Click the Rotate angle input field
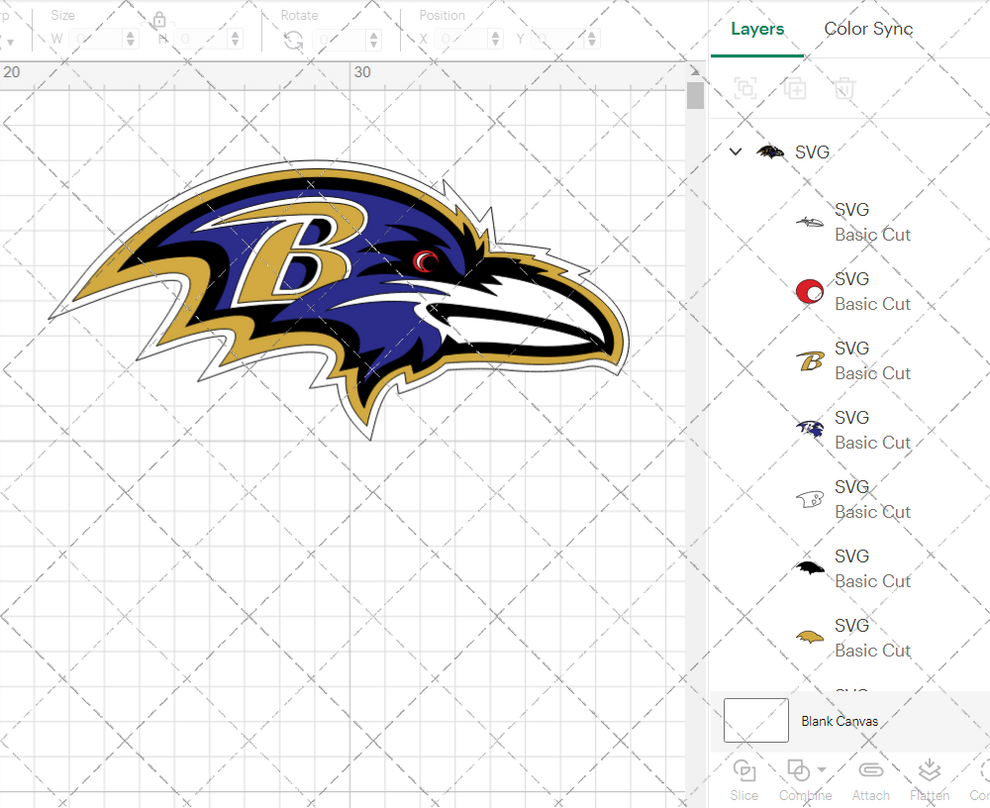 340,38
